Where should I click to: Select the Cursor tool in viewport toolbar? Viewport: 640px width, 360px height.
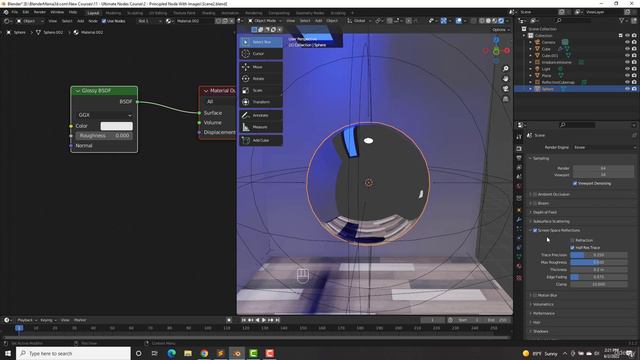261,53
